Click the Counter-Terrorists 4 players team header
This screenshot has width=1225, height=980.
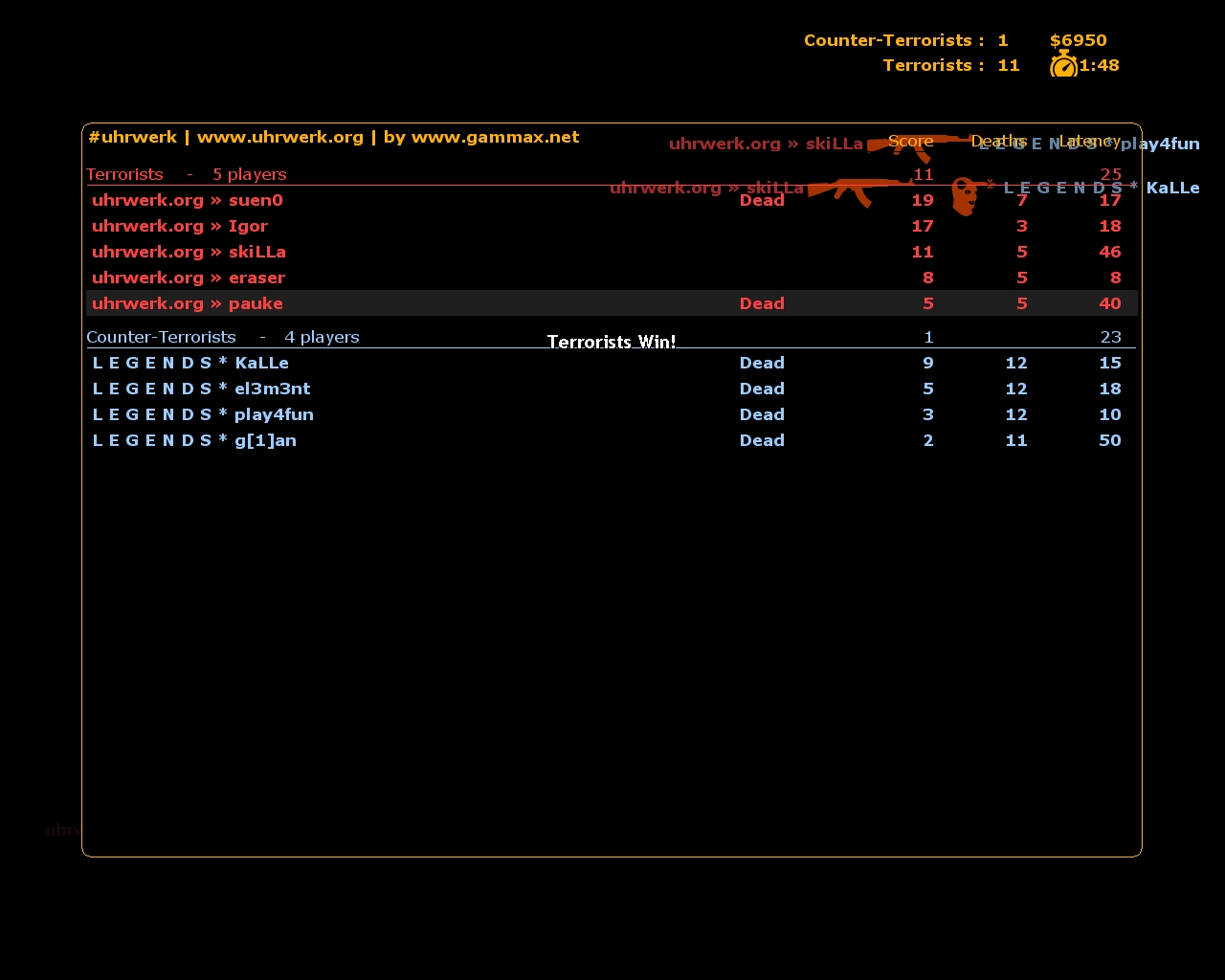[x=222, y=337]
